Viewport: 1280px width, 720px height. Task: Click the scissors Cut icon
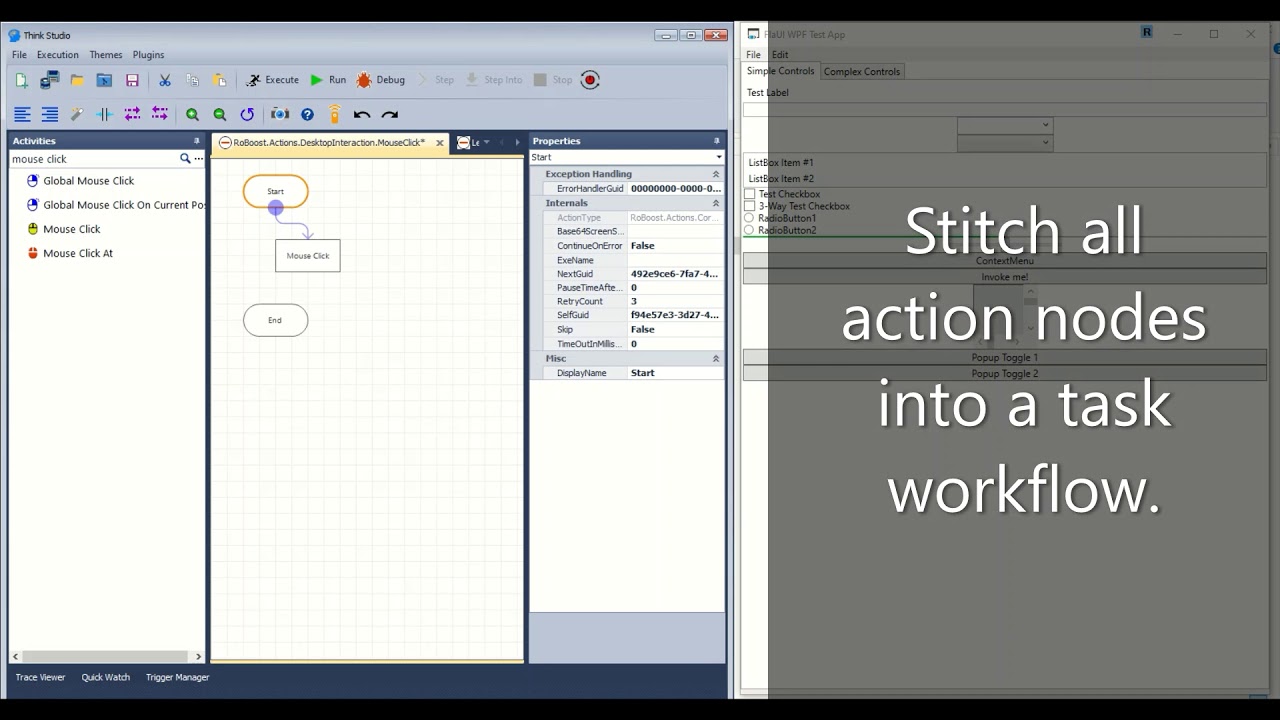click(x=165, y=80)
